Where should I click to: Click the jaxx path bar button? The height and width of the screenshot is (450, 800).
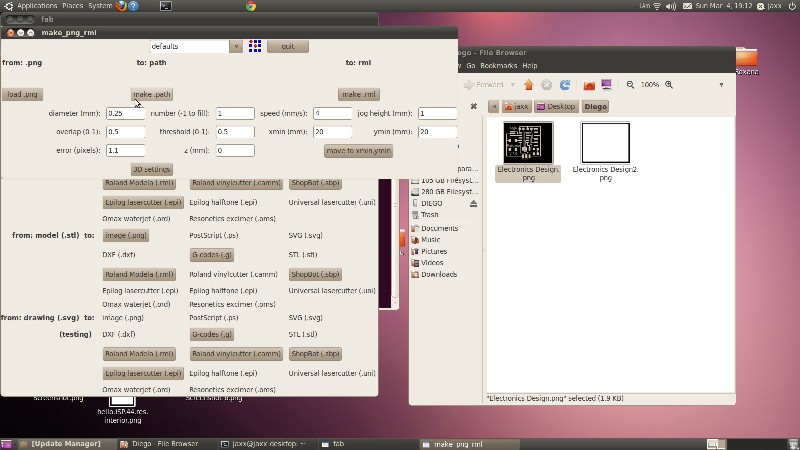click(x=516, y=107)
